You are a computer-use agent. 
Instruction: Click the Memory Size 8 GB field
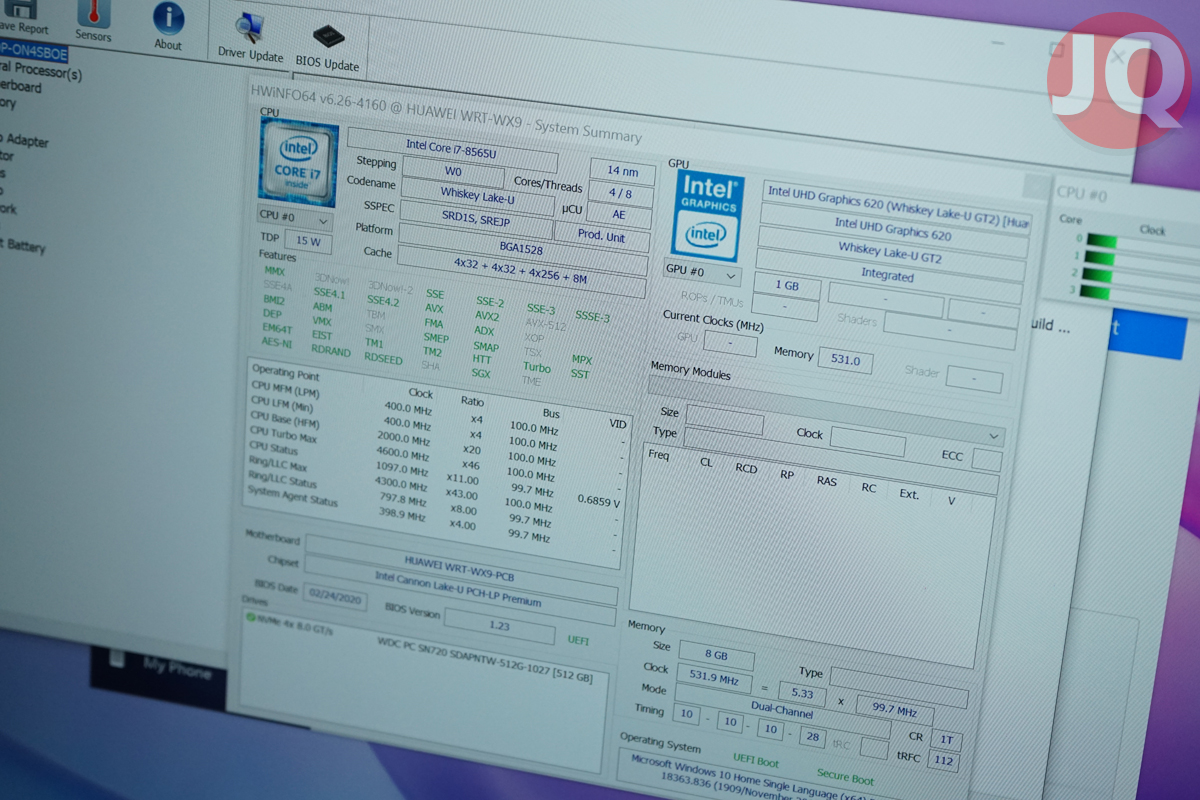coord(715,654)
